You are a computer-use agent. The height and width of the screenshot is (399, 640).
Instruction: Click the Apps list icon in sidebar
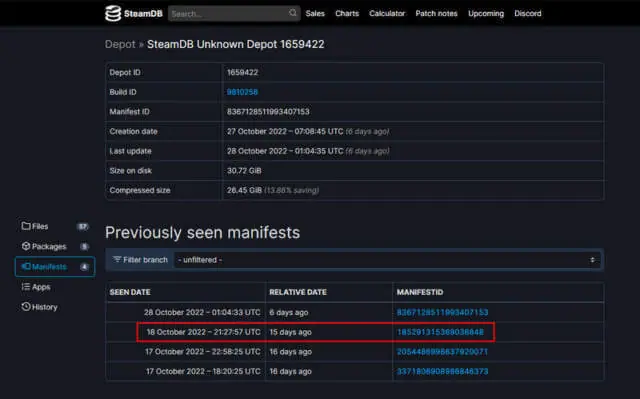(x=26, y=286)
